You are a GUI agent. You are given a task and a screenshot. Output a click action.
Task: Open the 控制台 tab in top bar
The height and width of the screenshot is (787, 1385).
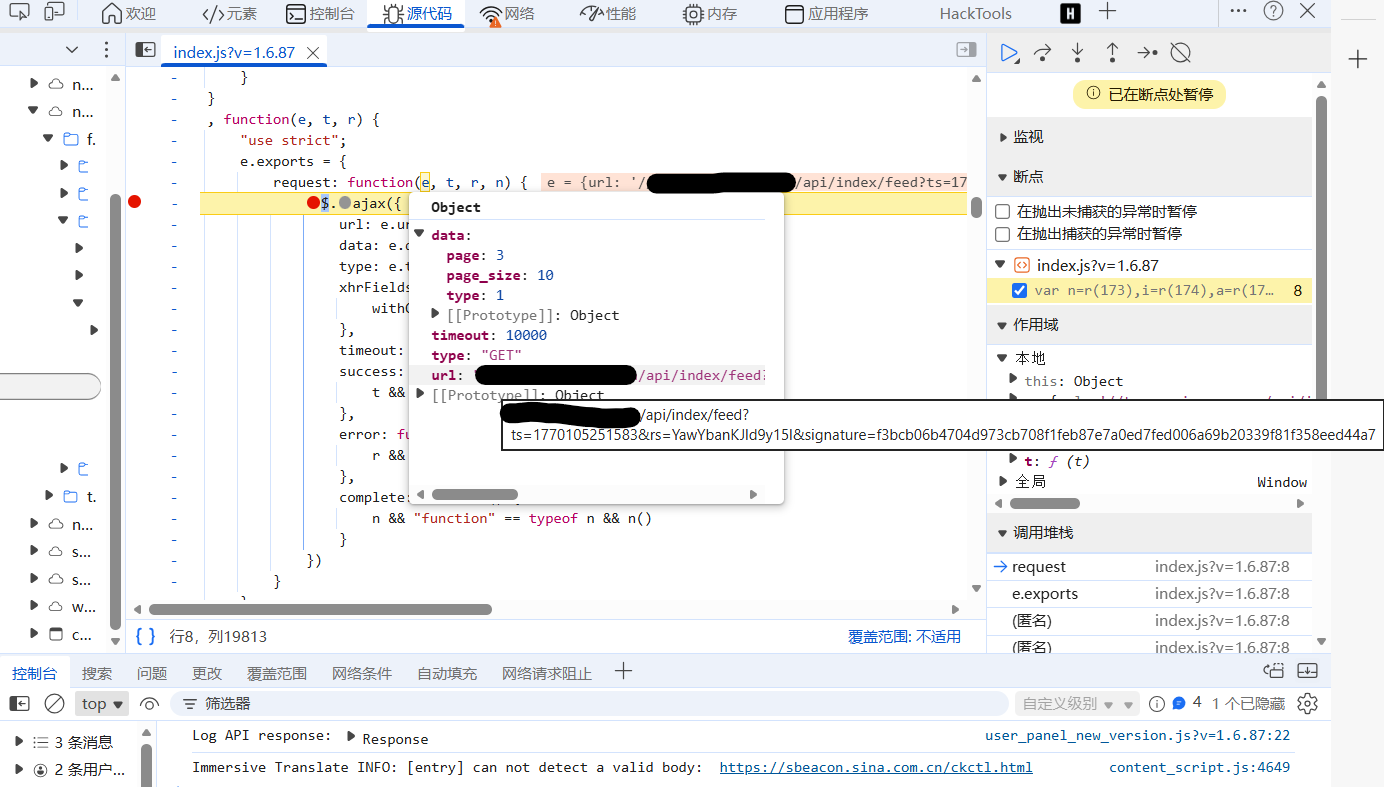(320, 14)
